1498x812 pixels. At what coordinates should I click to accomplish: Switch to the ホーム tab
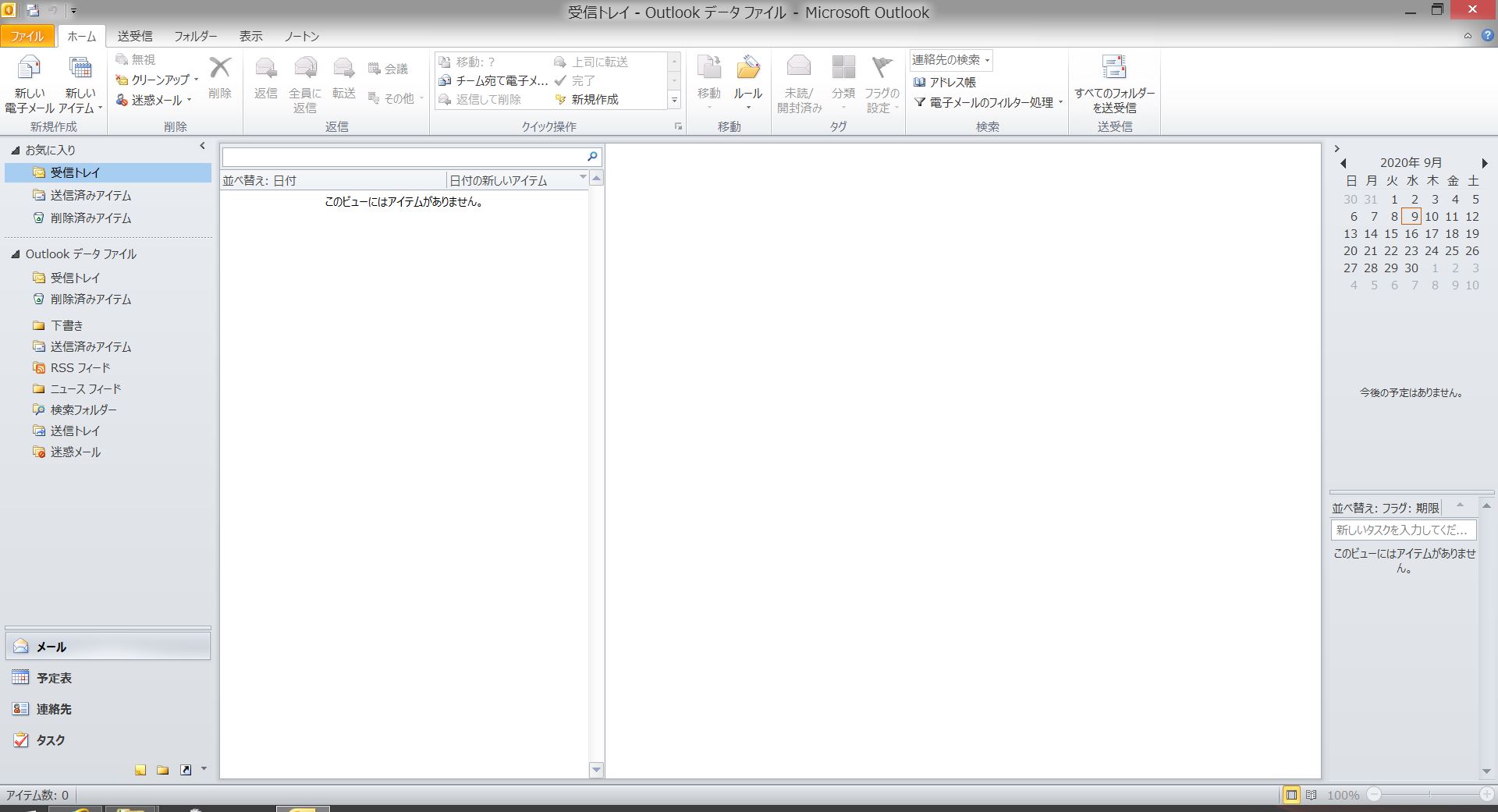pos(81,36)
